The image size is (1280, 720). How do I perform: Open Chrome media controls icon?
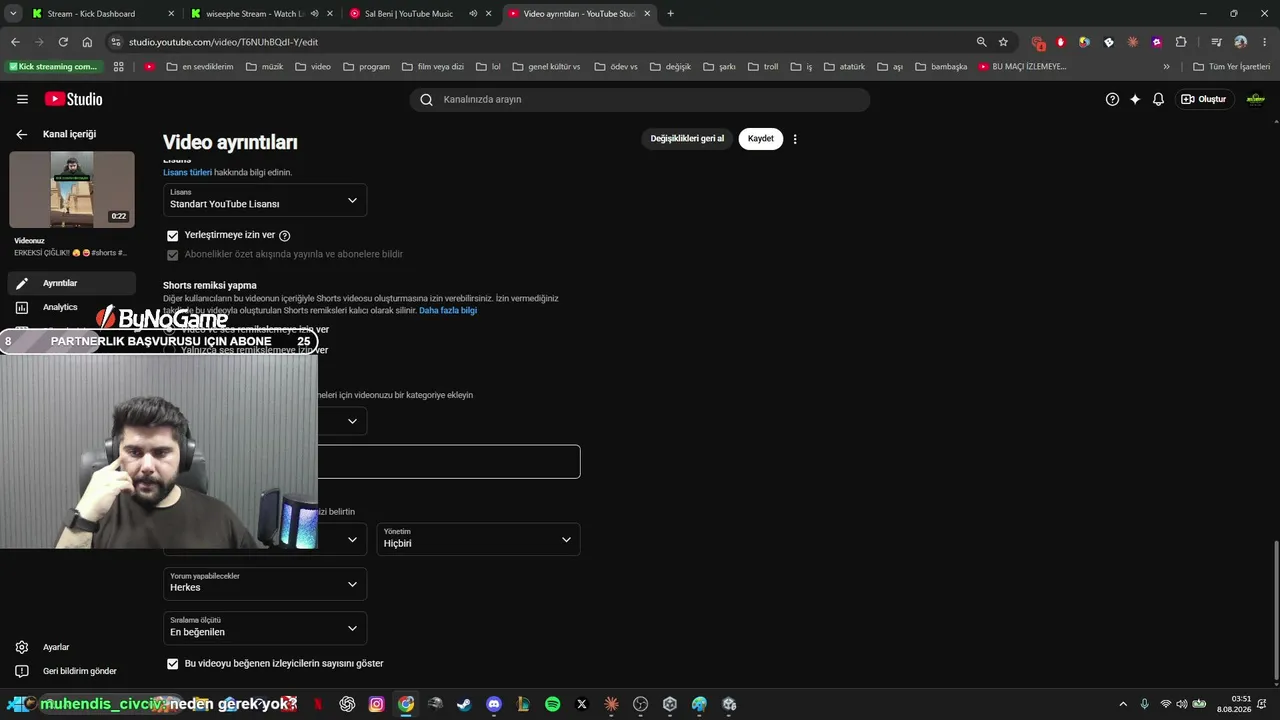(1216, 42)
